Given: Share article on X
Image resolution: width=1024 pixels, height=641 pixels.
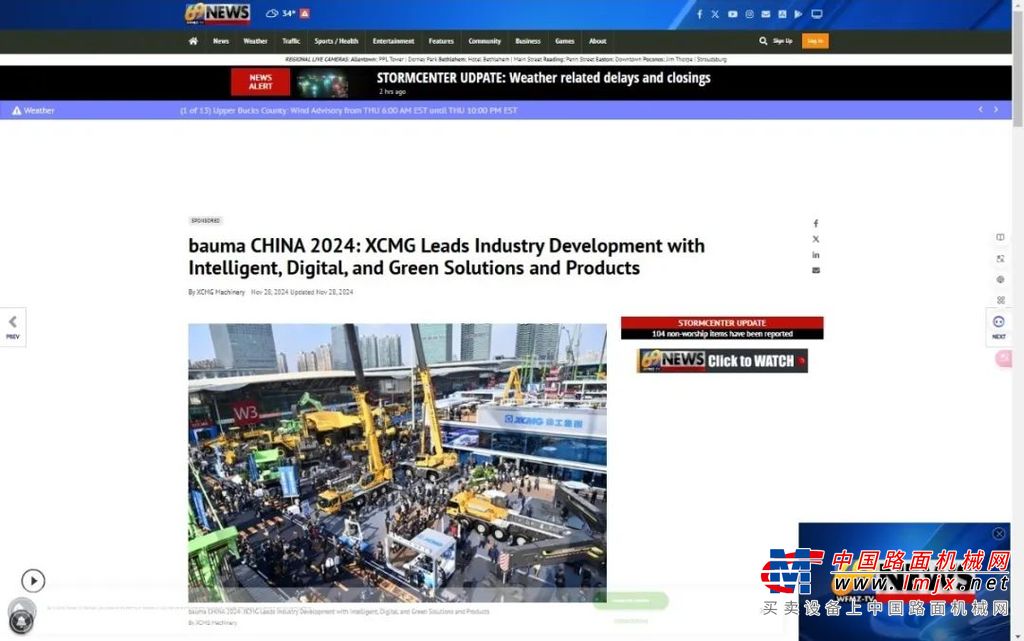Looking at the screenshot, I should [x=816, y=239].
